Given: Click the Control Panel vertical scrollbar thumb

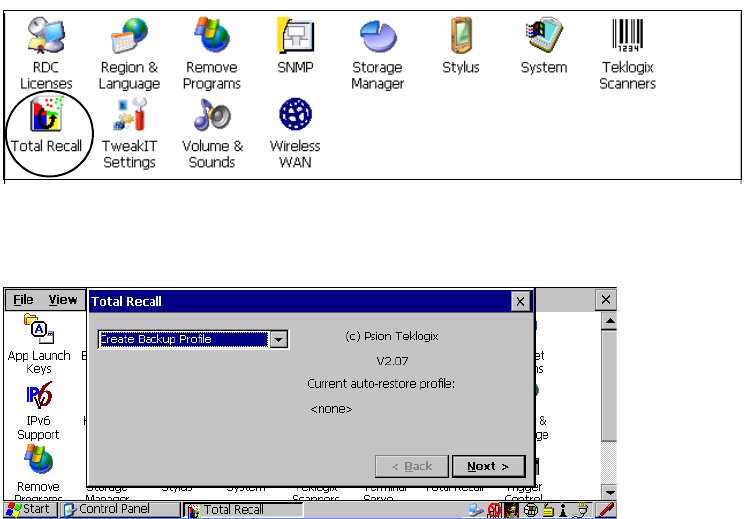Looking at the screenshot, I should tap(609, 386).
